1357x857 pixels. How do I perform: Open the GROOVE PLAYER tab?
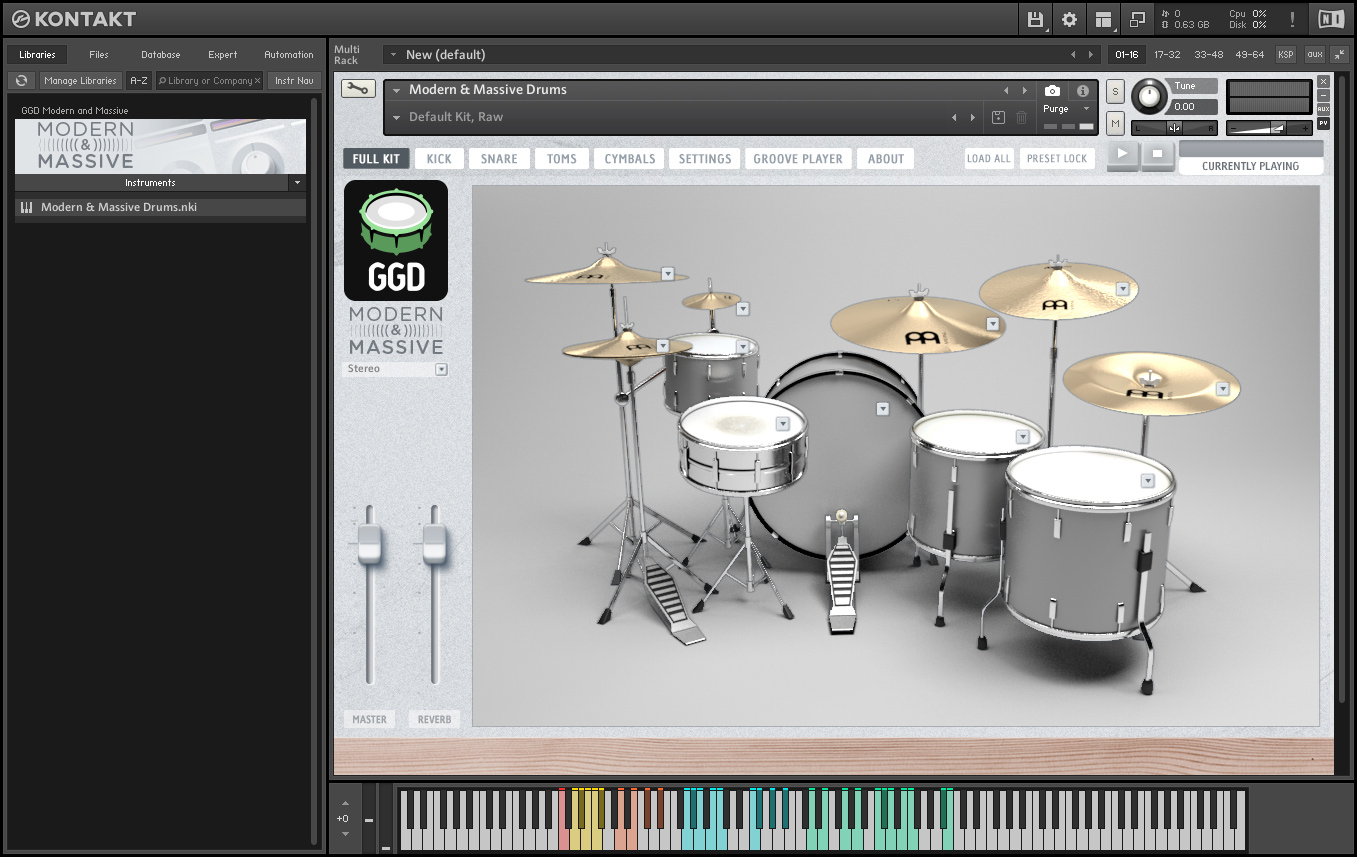798,158
